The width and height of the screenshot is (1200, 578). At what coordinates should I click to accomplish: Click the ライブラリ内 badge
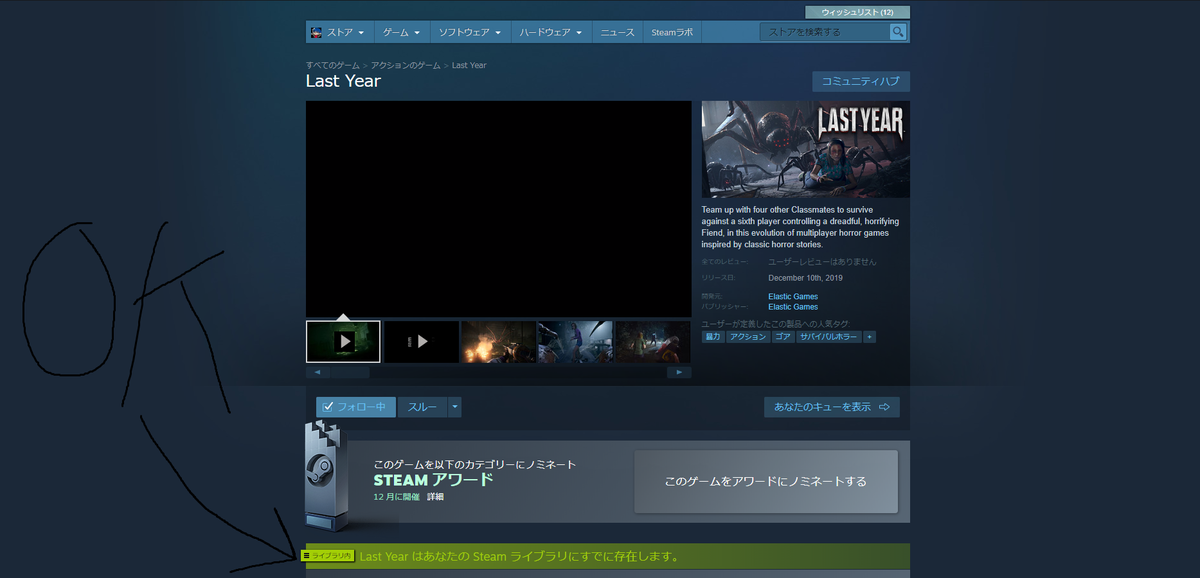click(x=328, y=555)
